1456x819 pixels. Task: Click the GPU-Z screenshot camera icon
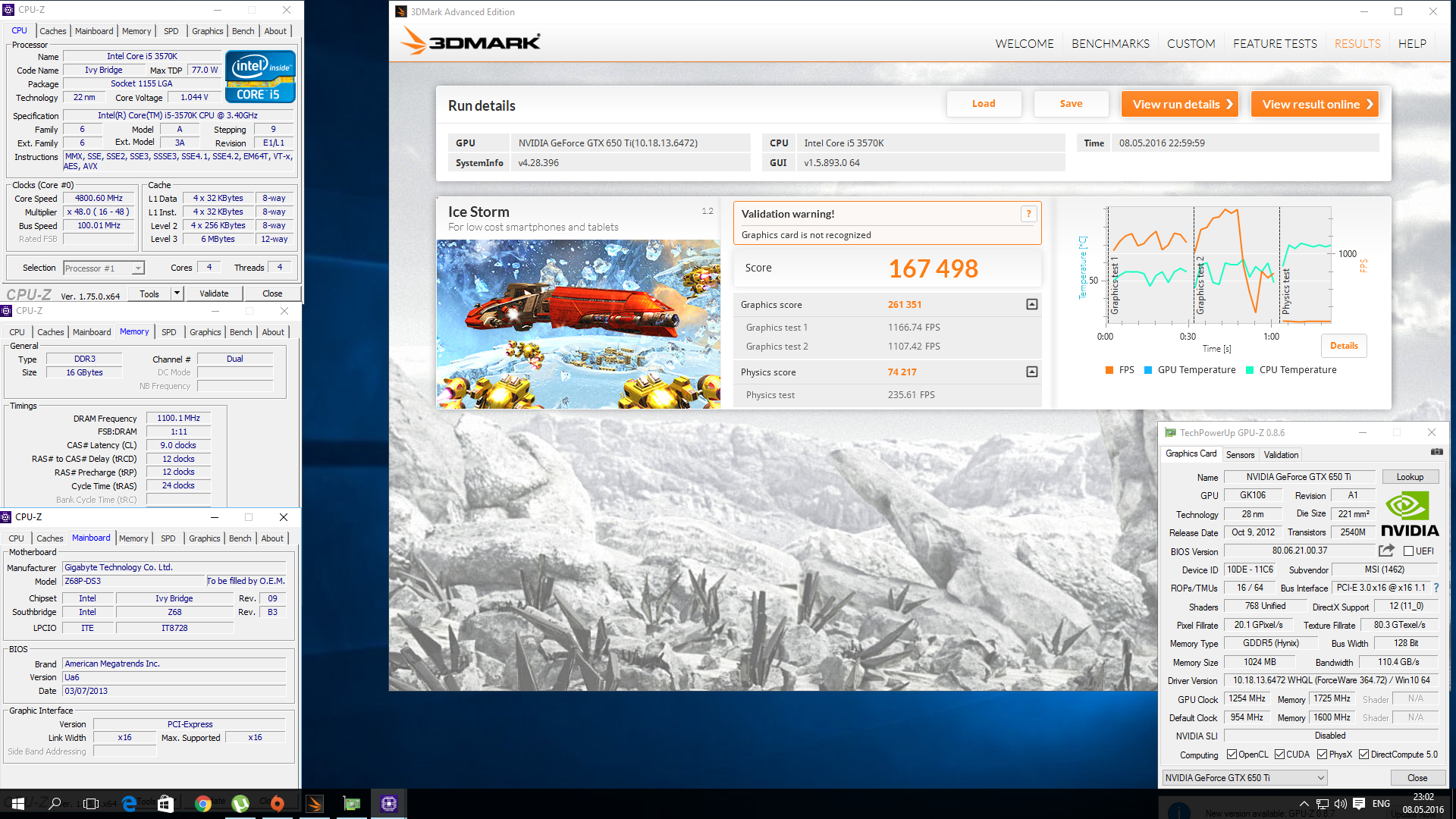pyautogui.click(x=1436, y=452)
